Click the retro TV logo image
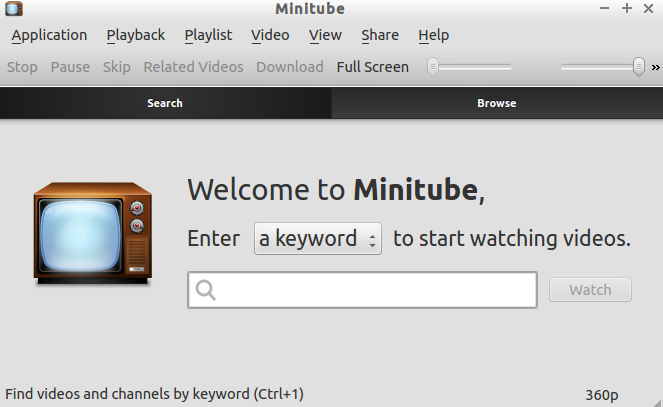The height and width of the screenshot is (407, 663). pos(93,233)
